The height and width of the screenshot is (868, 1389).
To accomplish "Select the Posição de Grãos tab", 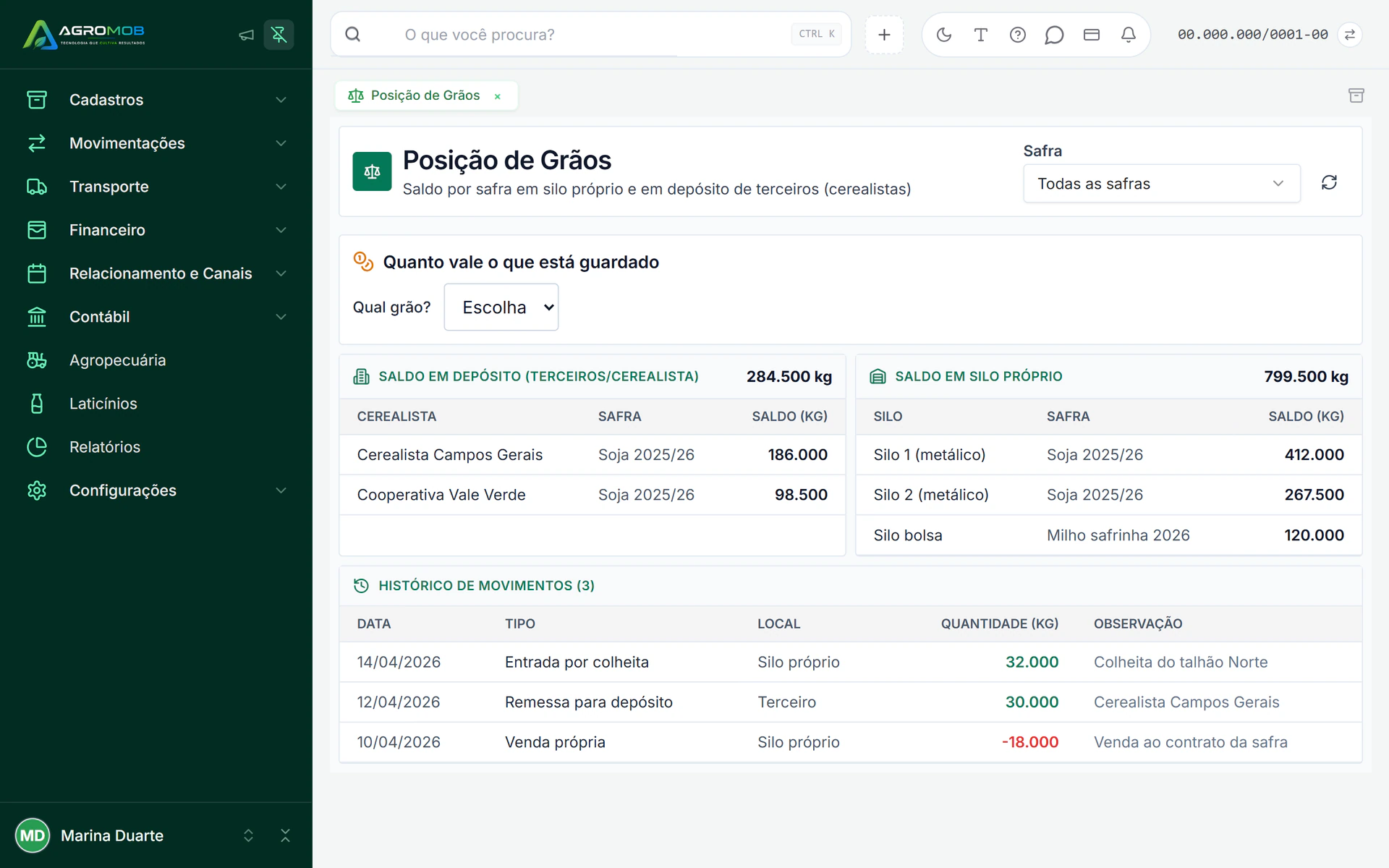I will 425,95.
